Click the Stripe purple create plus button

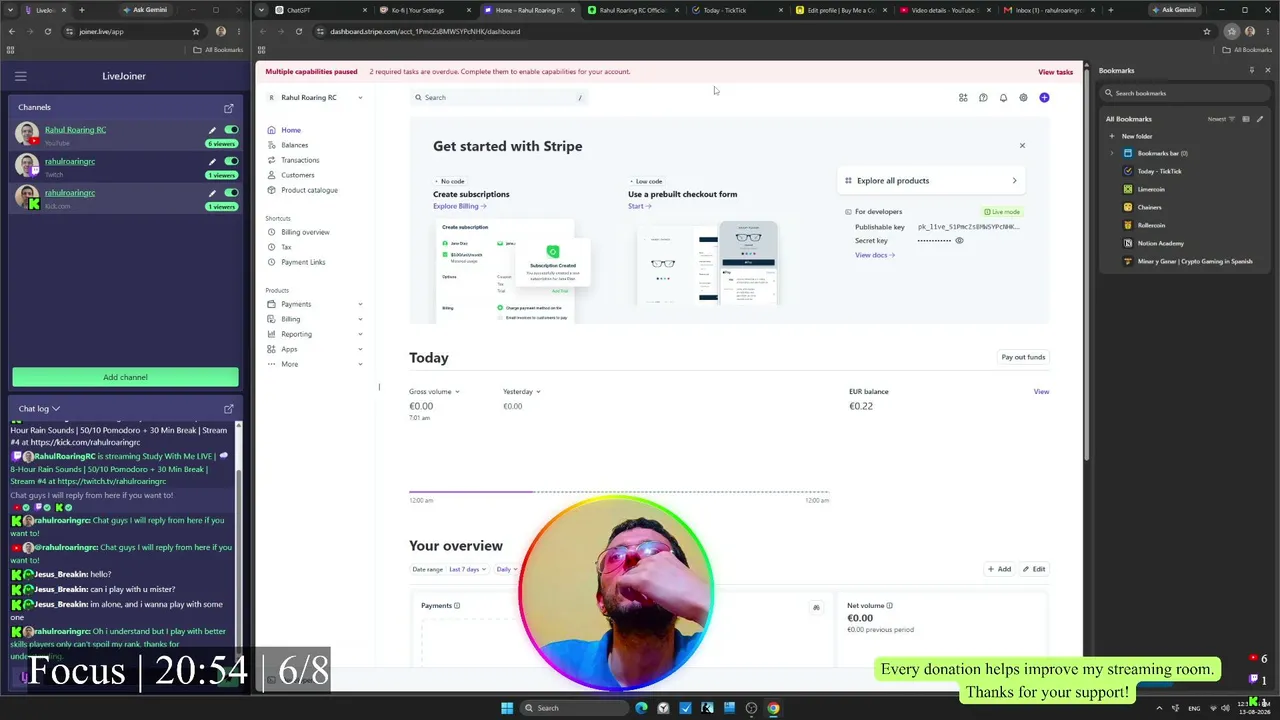tap(1044, 98)
